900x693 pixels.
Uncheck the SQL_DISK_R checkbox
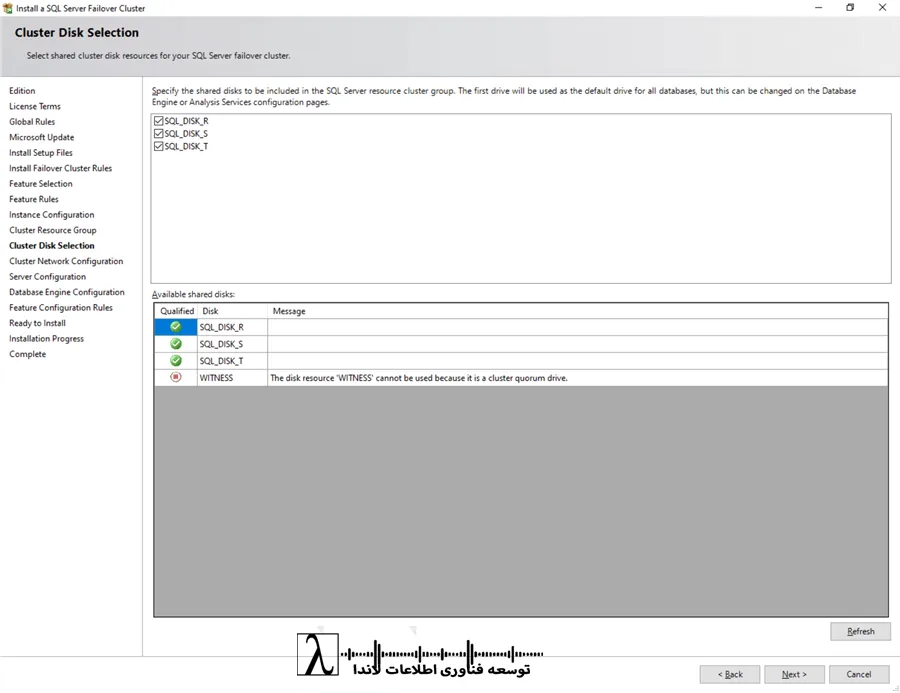coord(158,121)
